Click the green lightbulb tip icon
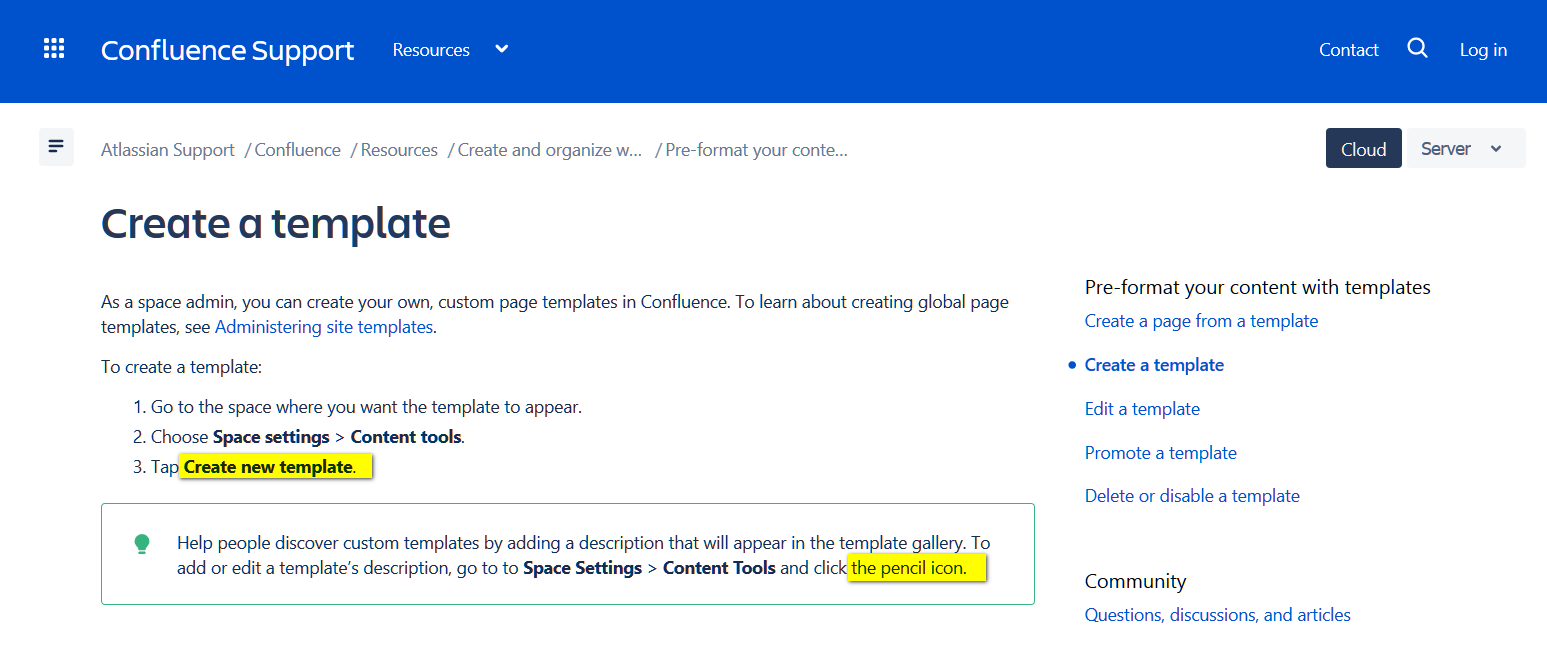Screen dimensions: 1547x670 tap(142, 544)
